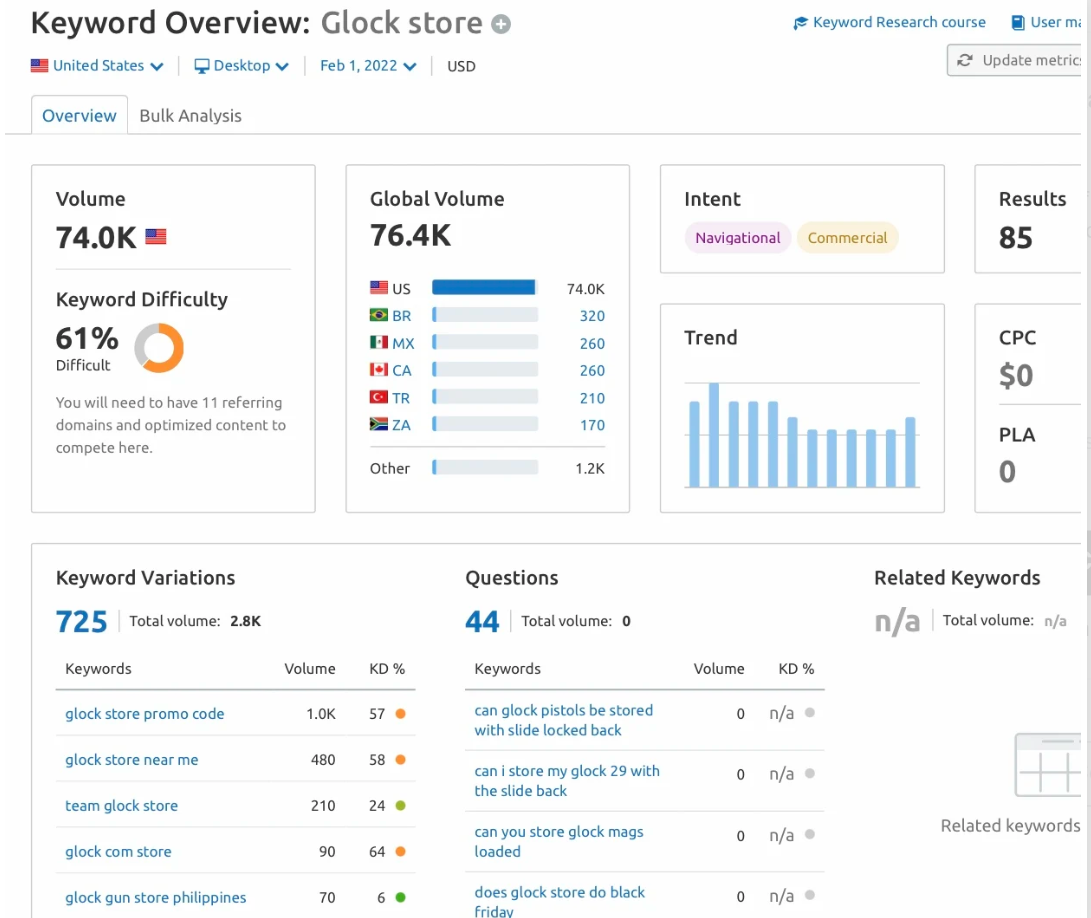Screen dimensions: 1091x918
Task: Open 'glock store promo code' keyword
Action: point(145,713)
